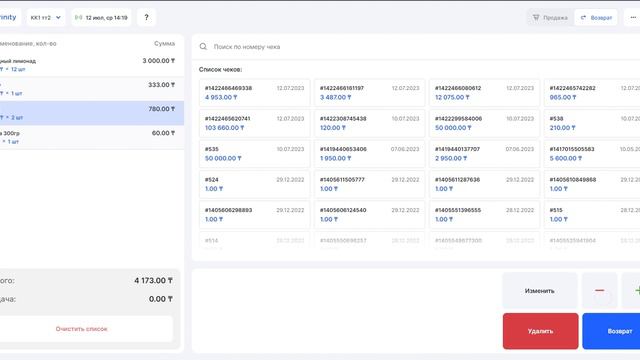Open the receipt for 2 950.00 ₸
The width and height of the screenshot is (640, 360).
pyautogui.click(x=484, y=154)
